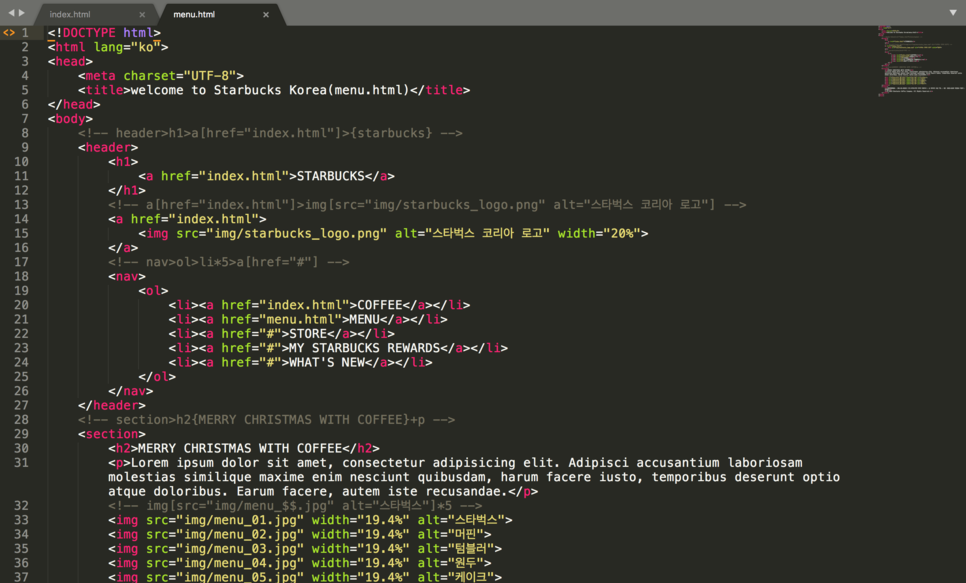
Task: Go to previous tab with left arrow
Action: pyautogui.click(x=10, y=12)
